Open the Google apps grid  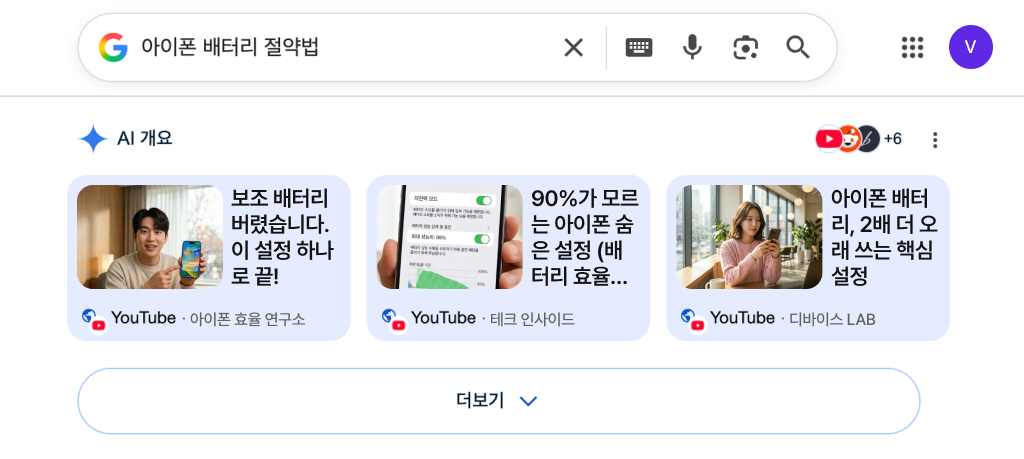pos(912,47)
